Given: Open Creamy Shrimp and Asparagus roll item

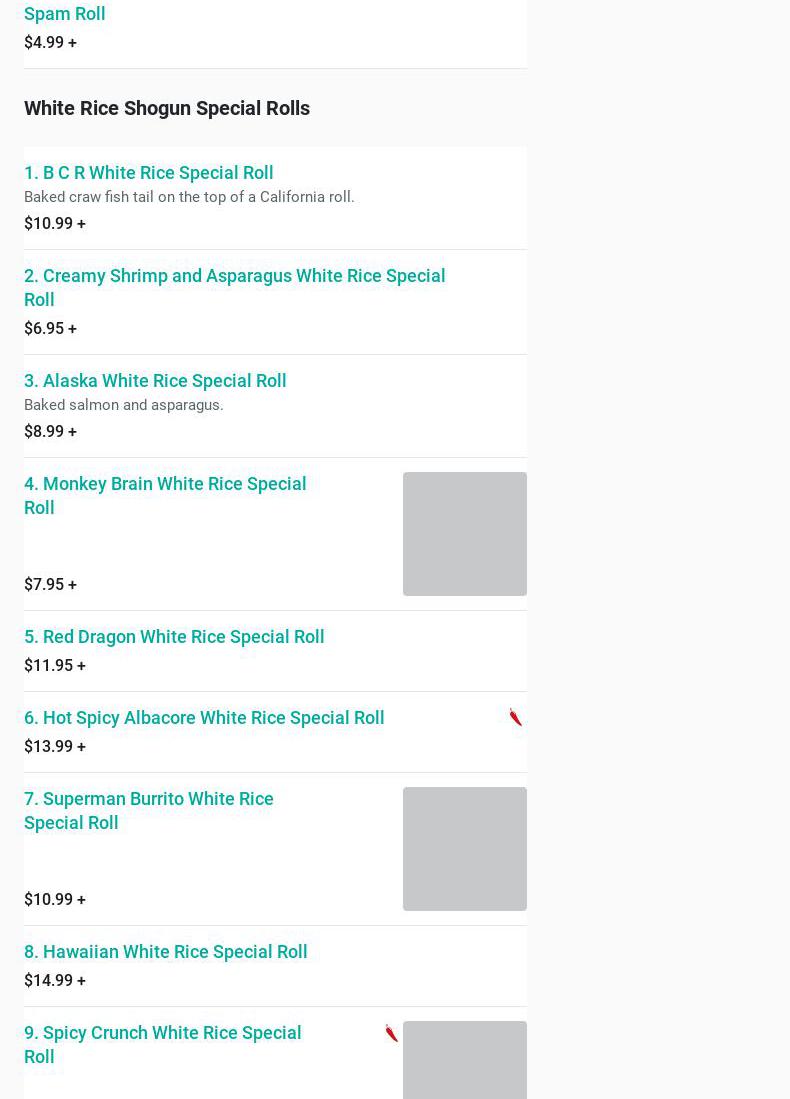Looking at the screenshot, I should click(x=234, y=287).
